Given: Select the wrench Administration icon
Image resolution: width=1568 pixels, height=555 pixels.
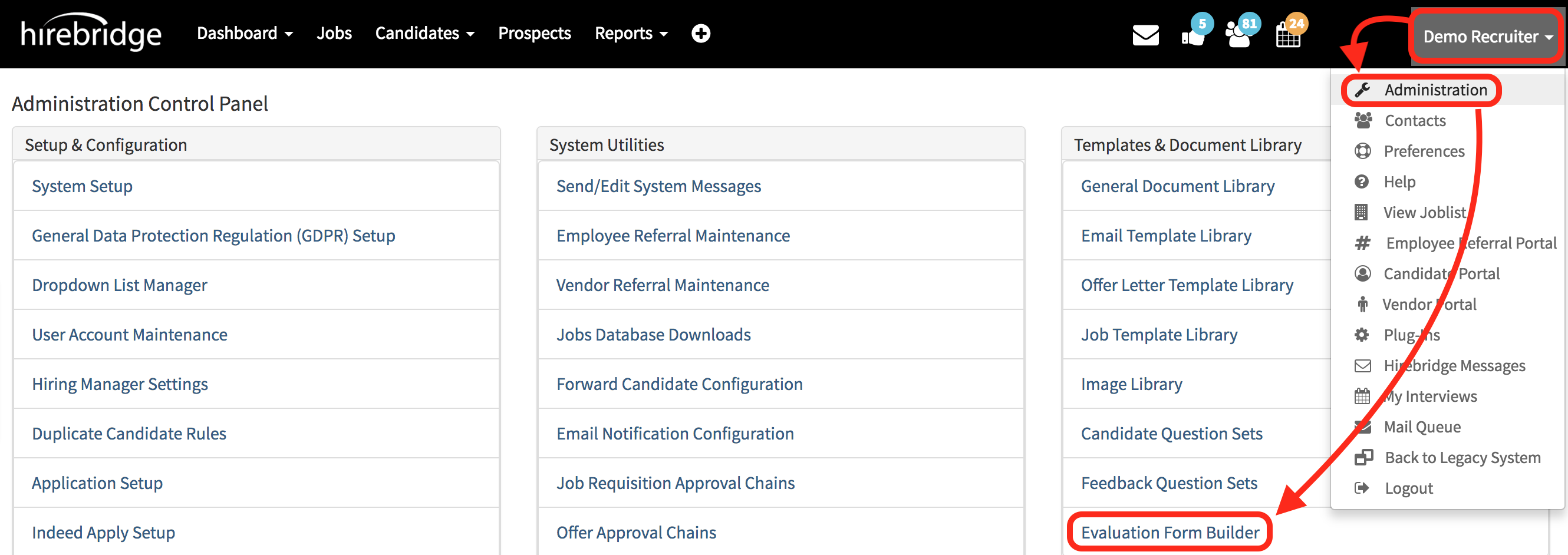Looking at the screenshot, I should [1363, 90].
